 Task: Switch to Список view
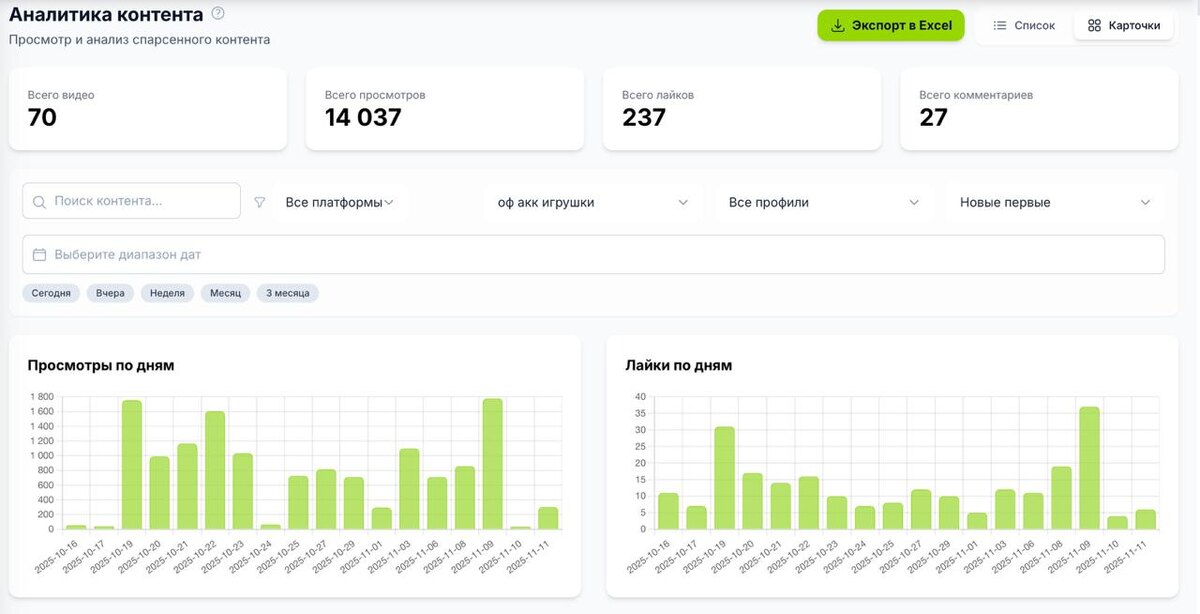[1023, 25]
